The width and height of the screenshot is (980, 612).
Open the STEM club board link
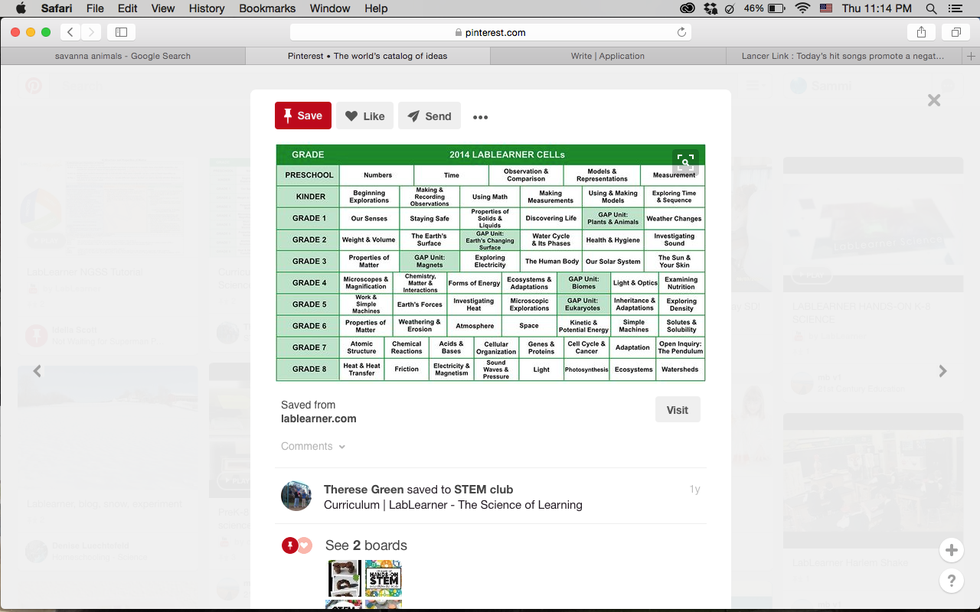tap(483, 489)
